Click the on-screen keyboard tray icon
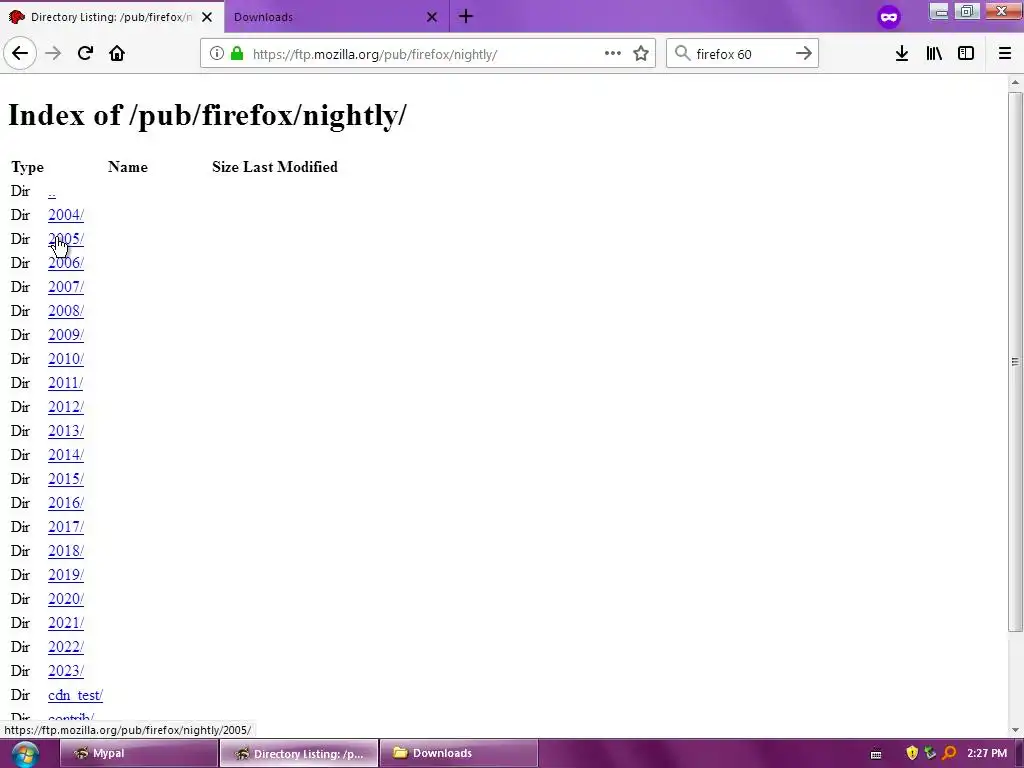1024x768 pixels. (876, 754)
